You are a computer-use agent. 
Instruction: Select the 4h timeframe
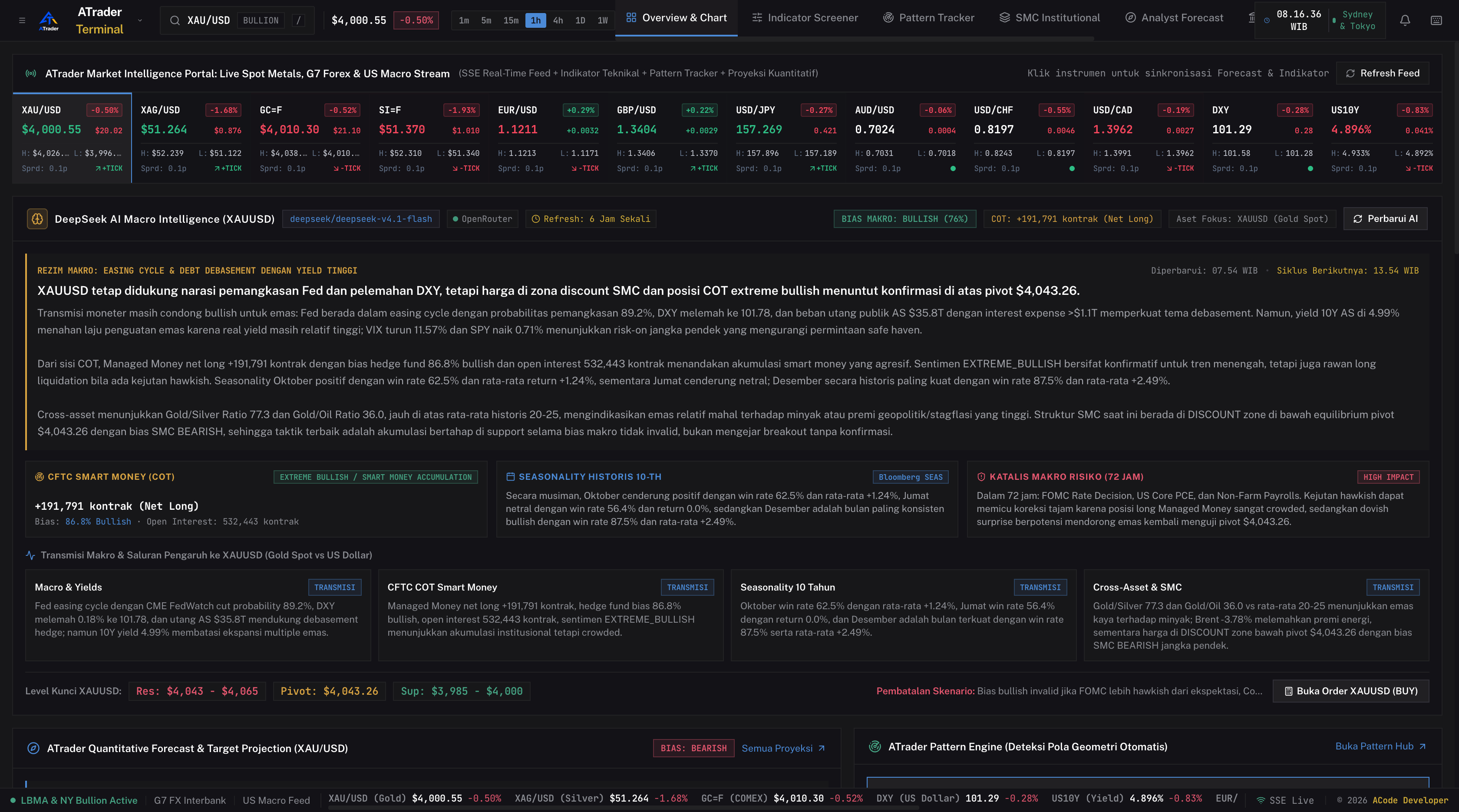[558, 20]
